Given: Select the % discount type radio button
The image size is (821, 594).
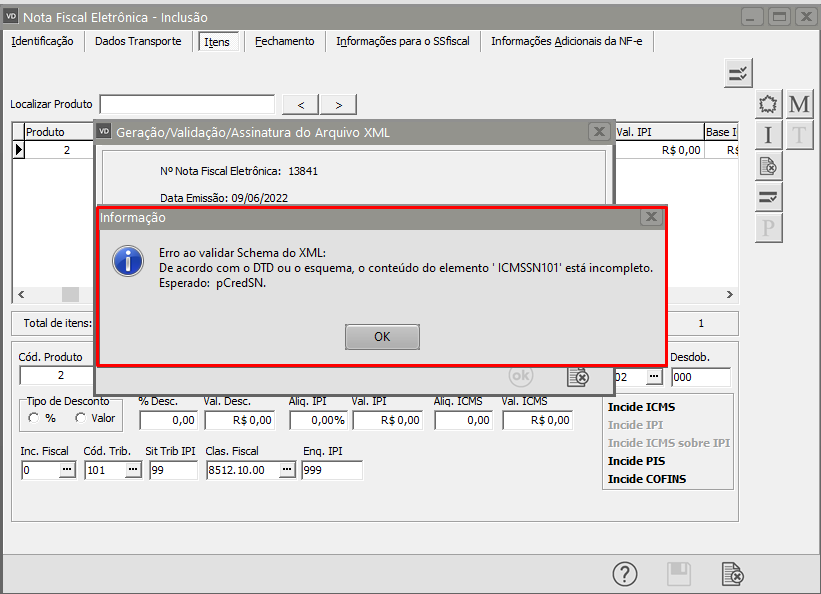Looking at the screenshot, I should [x=34, y=418].
